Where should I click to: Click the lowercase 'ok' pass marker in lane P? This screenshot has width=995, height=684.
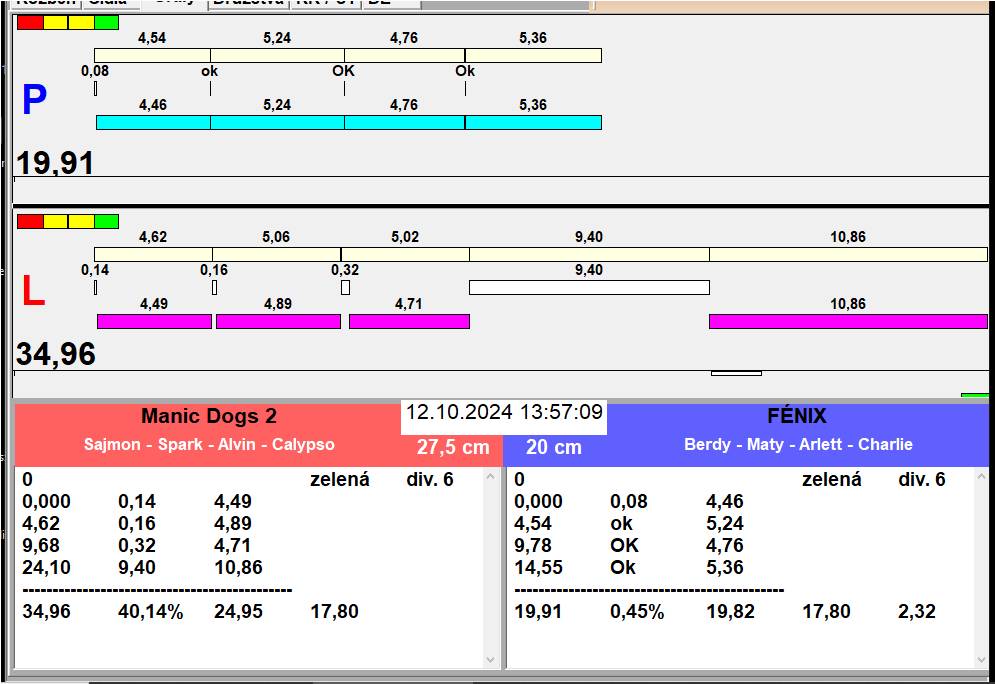coord(209,71)
